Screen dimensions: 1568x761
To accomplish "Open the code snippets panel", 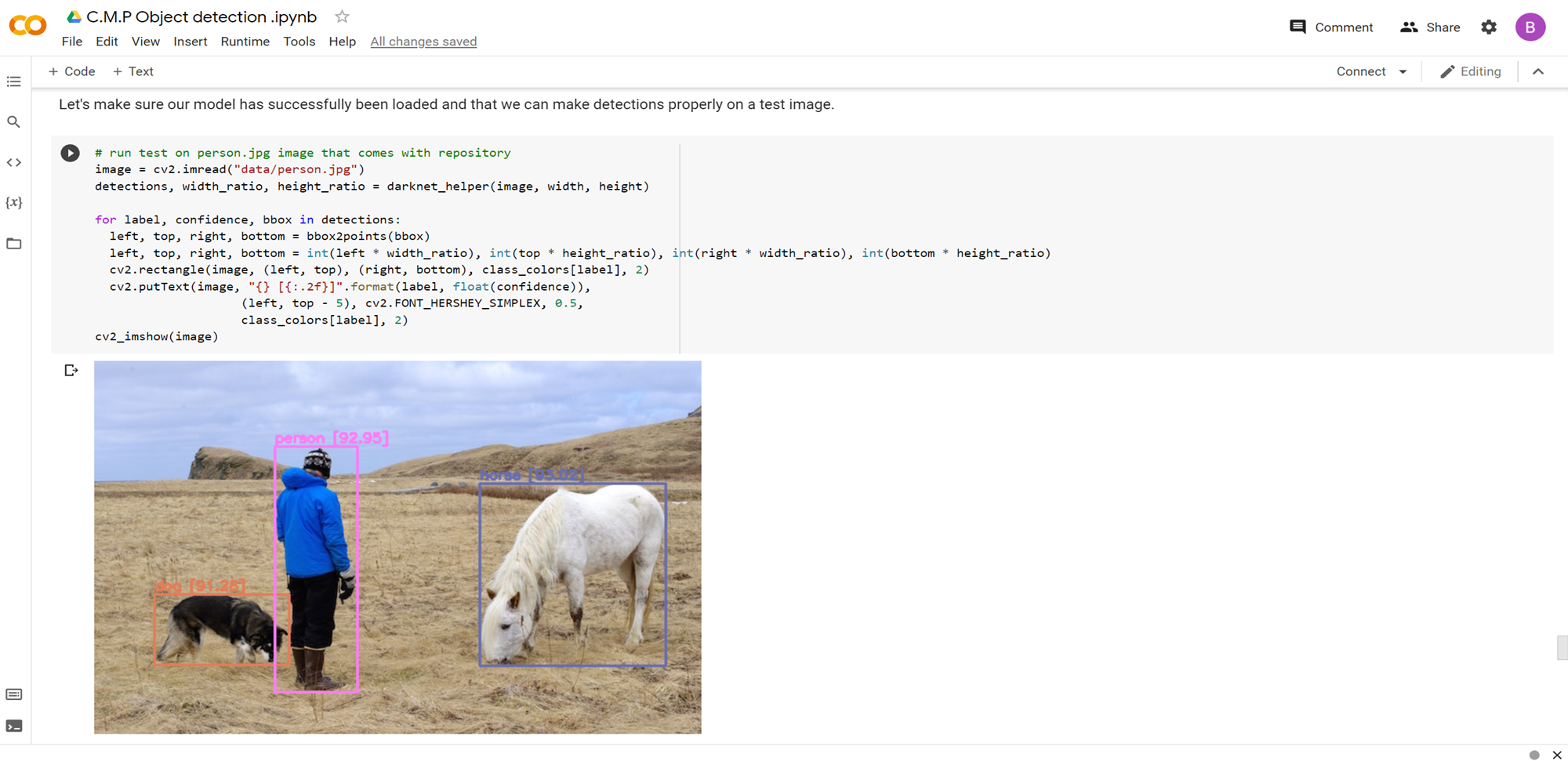I will click(x=13, y=162).
